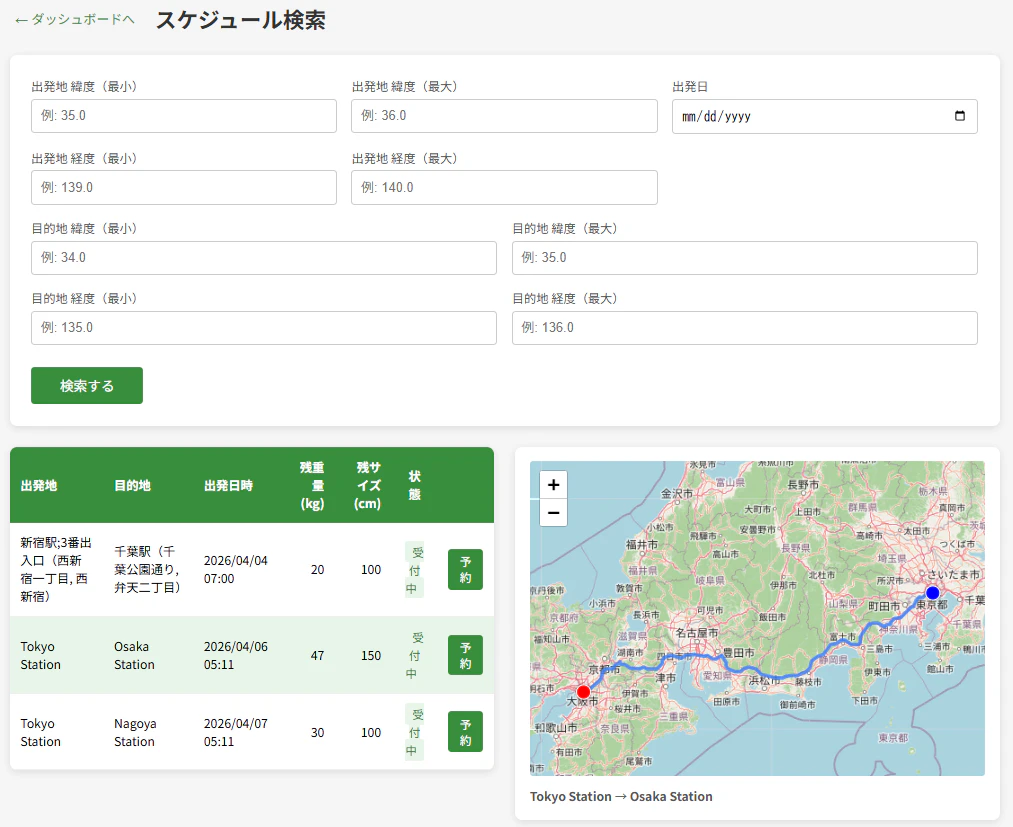
Task: Book the Osaka Station schedule with 予約
Action: (x=465, y=655)
